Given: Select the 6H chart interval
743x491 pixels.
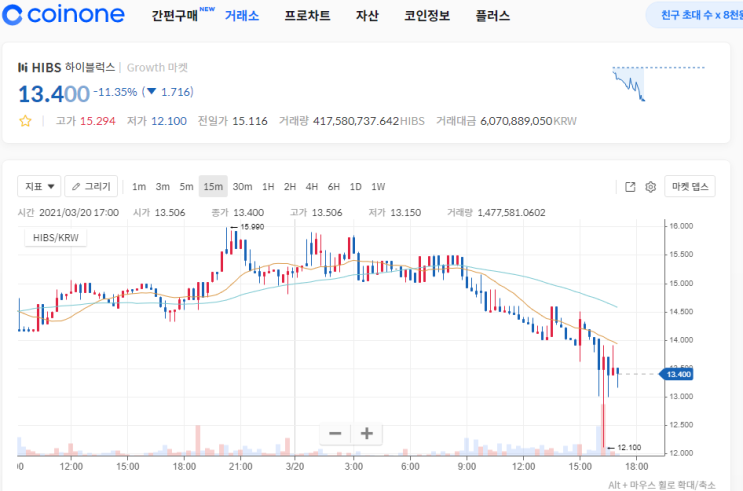Looking at the screenshot, I should point(334,187).
